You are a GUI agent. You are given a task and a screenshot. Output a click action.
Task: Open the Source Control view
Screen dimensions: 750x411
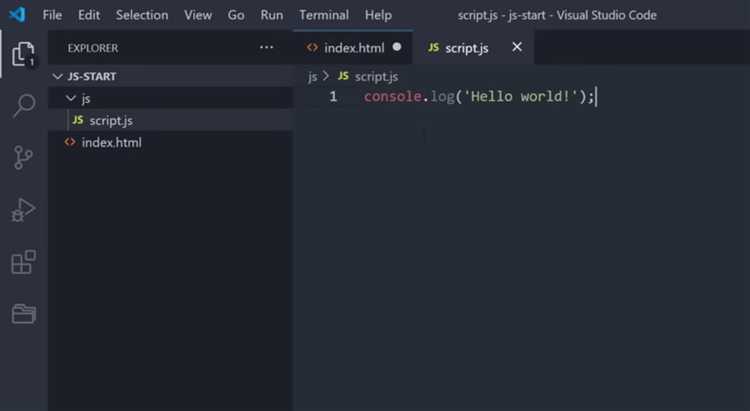click(x=23, y=157)
